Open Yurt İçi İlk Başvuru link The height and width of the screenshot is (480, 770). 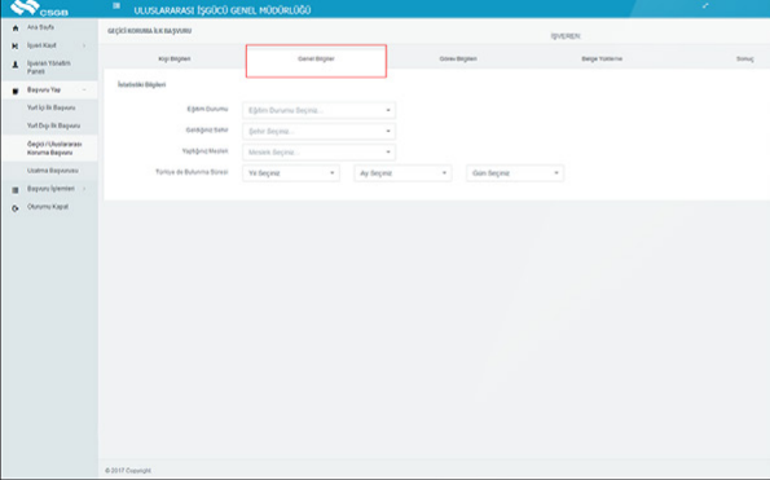[52, 108]
